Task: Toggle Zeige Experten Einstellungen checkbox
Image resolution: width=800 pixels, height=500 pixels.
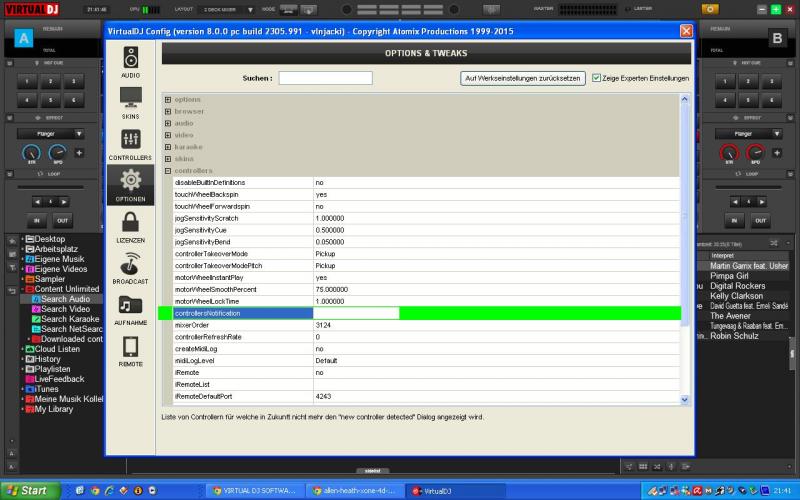Action: (x=596, y=78)
